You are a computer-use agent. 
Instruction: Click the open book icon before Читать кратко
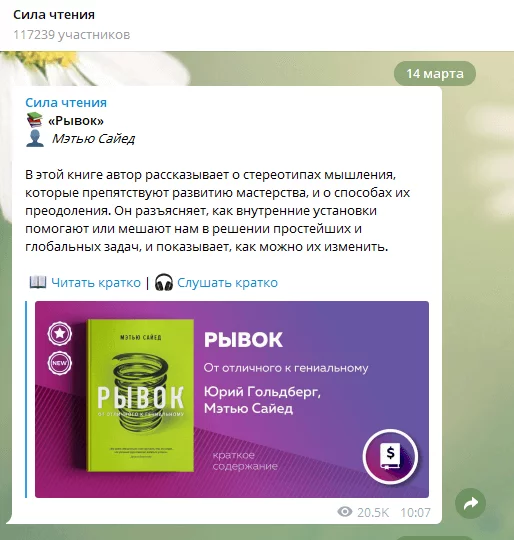coord(38,282)
